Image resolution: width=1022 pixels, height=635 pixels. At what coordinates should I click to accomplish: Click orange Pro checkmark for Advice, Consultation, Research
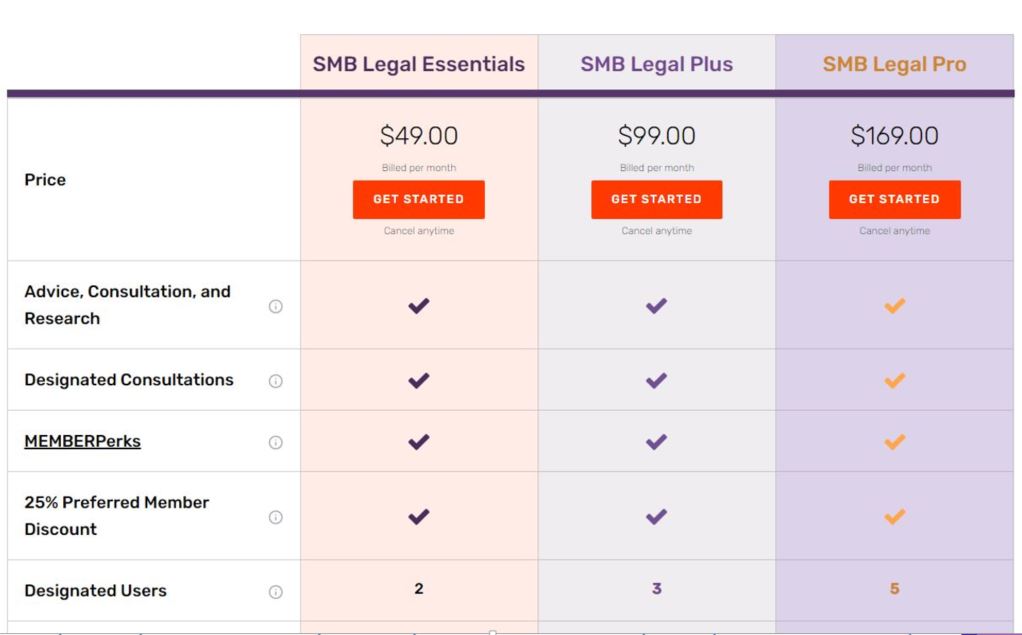(894, 306)
